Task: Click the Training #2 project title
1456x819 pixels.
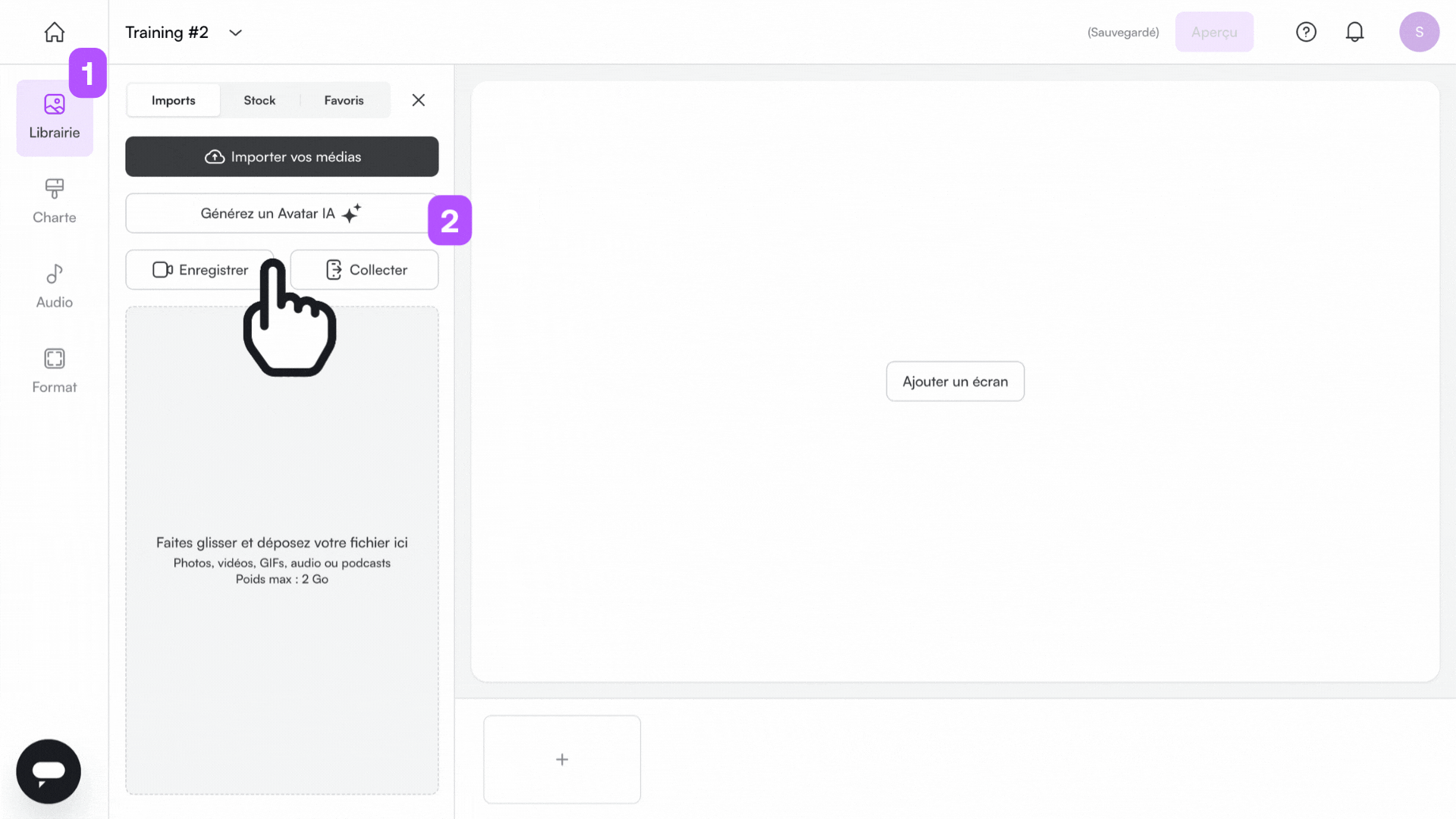Action: pyautogui.click(x=167, y=33)
